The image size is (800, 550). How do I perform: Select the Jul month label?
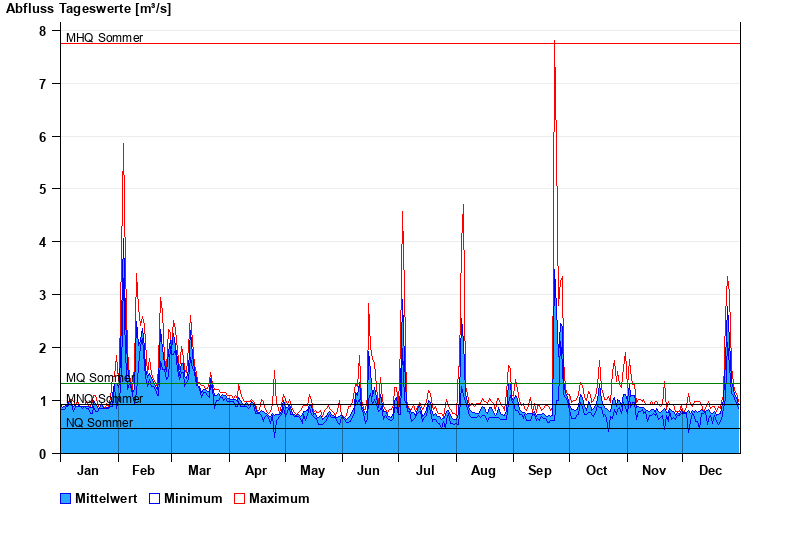coord(425,471)
